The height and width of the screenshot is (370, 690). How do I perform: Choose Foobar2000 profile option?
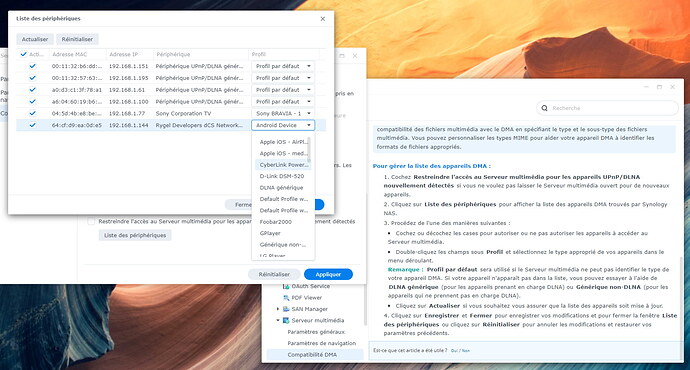[x=283, y=222]
